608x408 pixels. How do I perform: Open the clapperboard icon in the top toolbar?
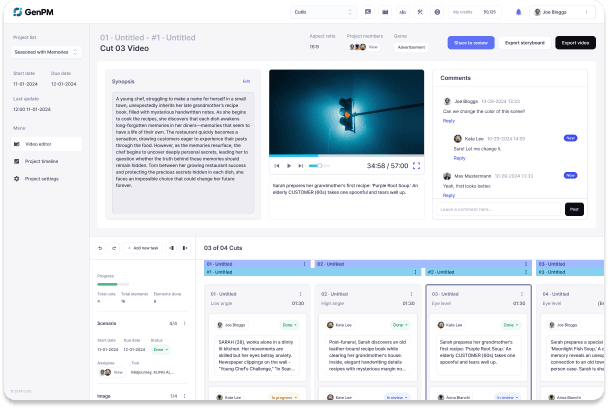click(x=385, y=12)
